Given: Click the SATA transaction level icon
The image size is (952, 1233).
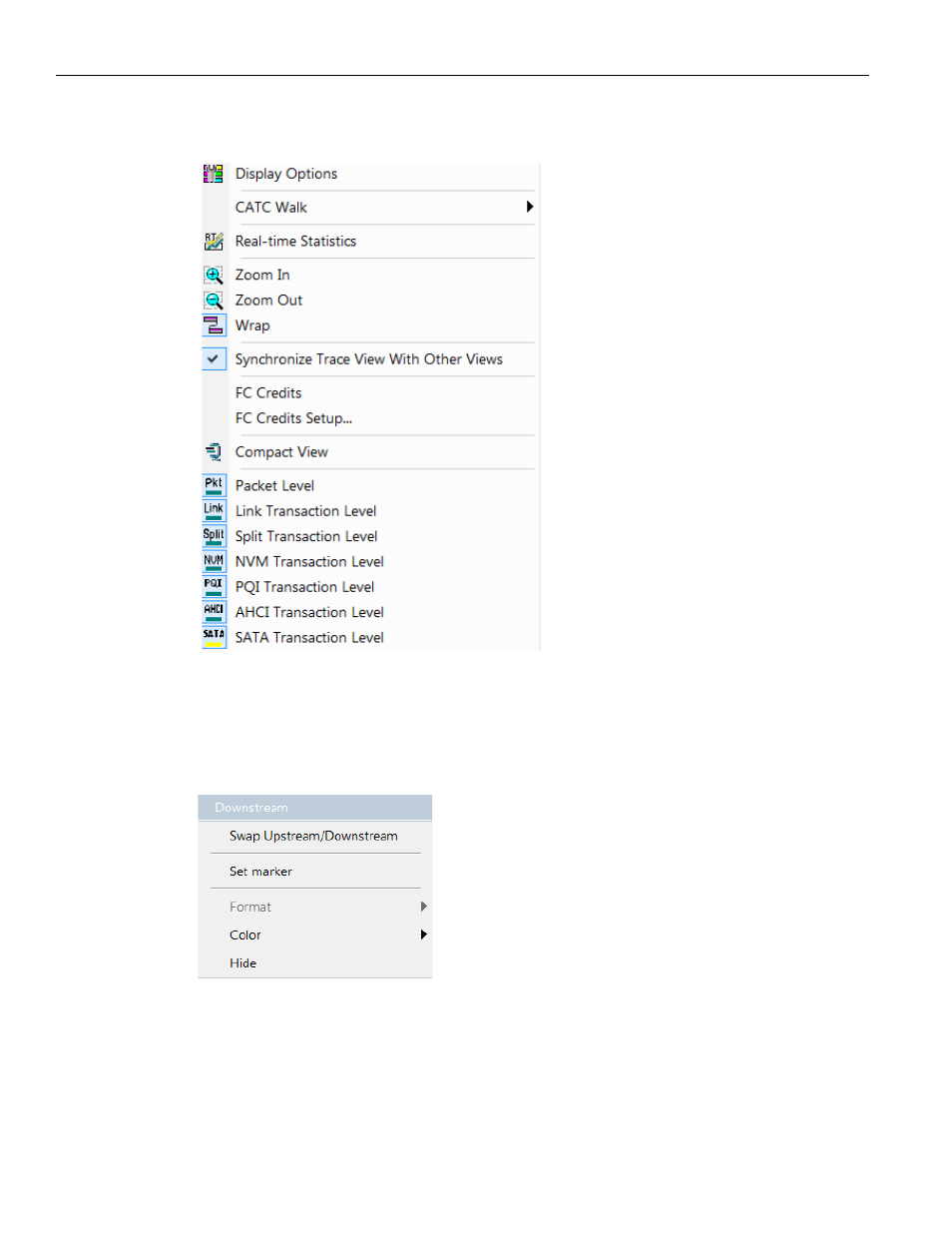Looking at the screenshot, I should [214, 638].
